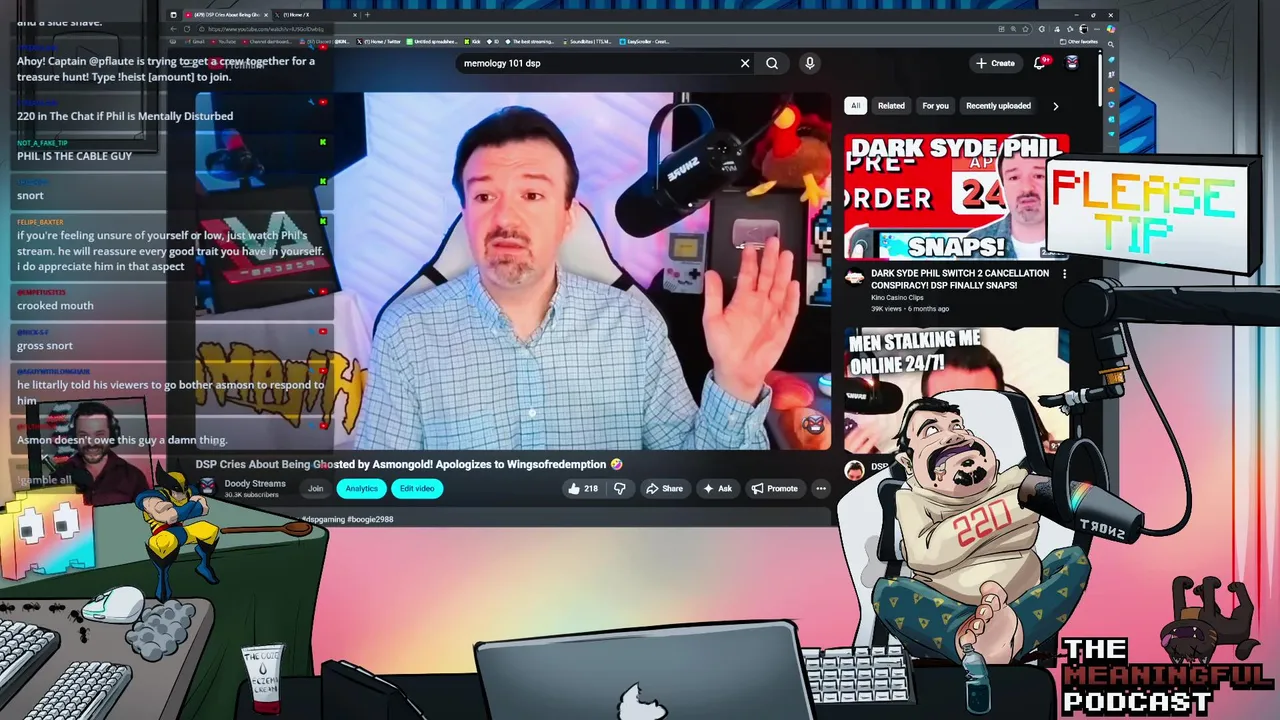
Task: Select the 'For you' filter chip
Action: (935, 105)
